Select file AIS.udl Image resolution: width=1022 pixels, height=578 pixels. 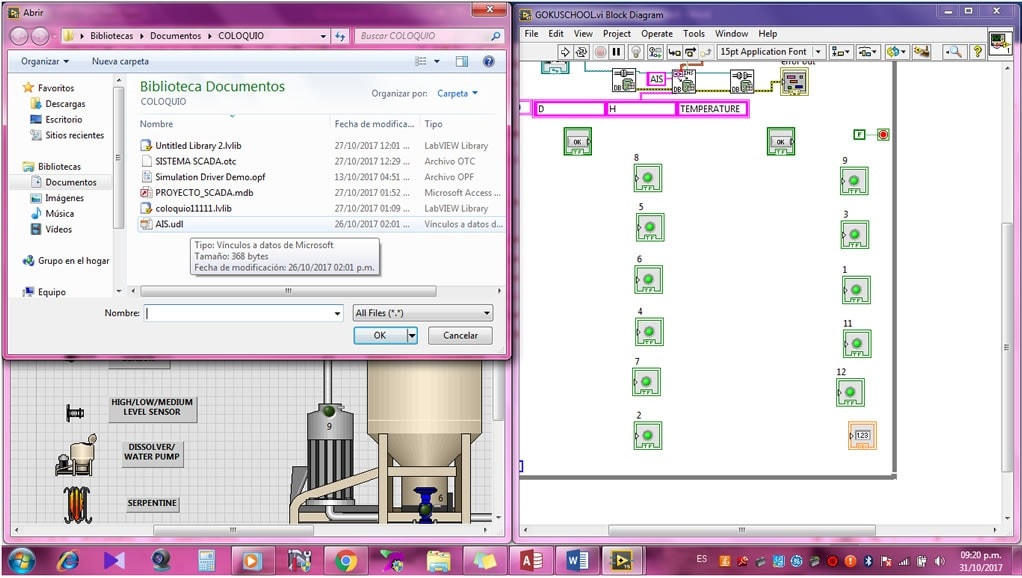[169, 224]
